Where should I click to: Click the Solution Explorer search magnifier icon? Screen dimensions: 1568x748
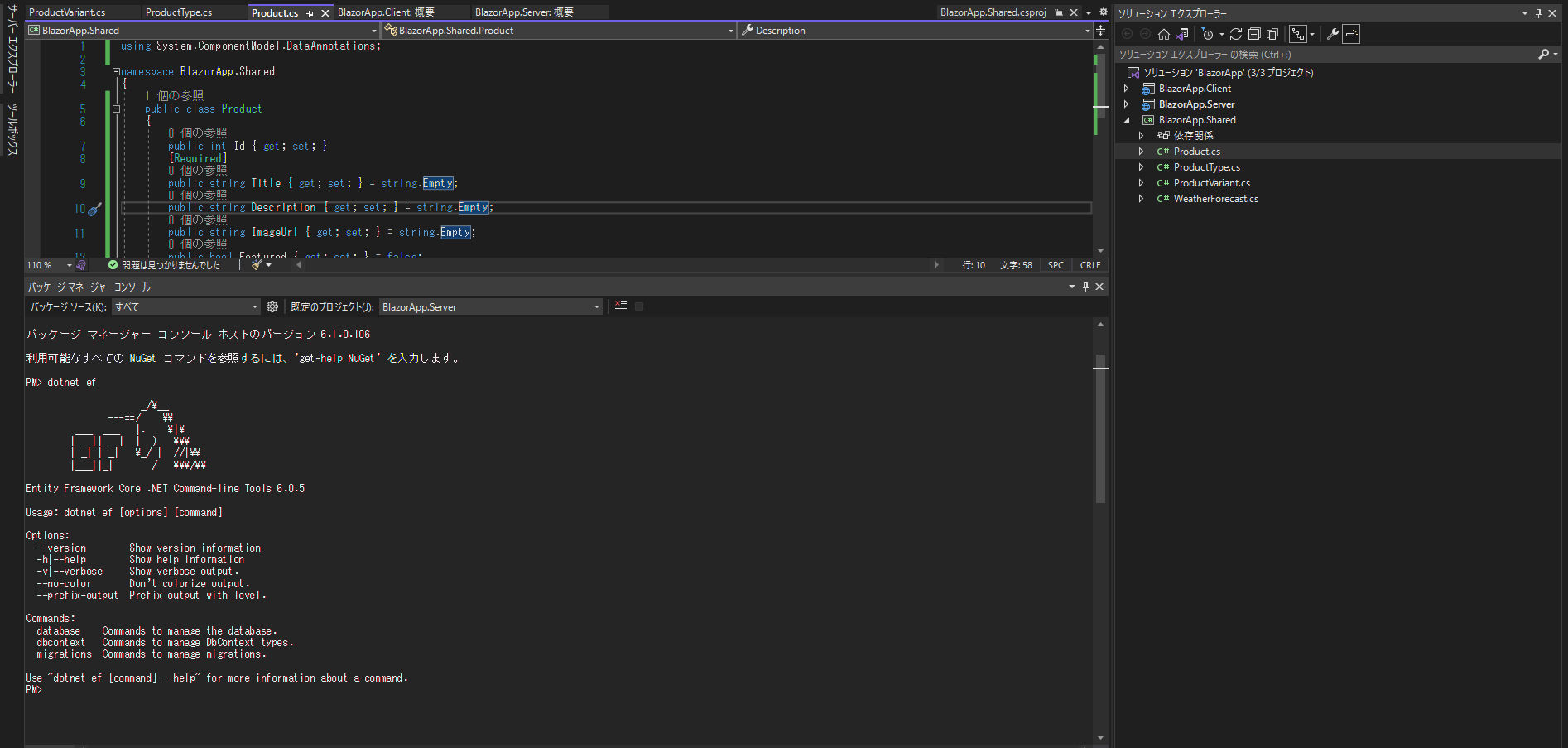point(1544,55)
